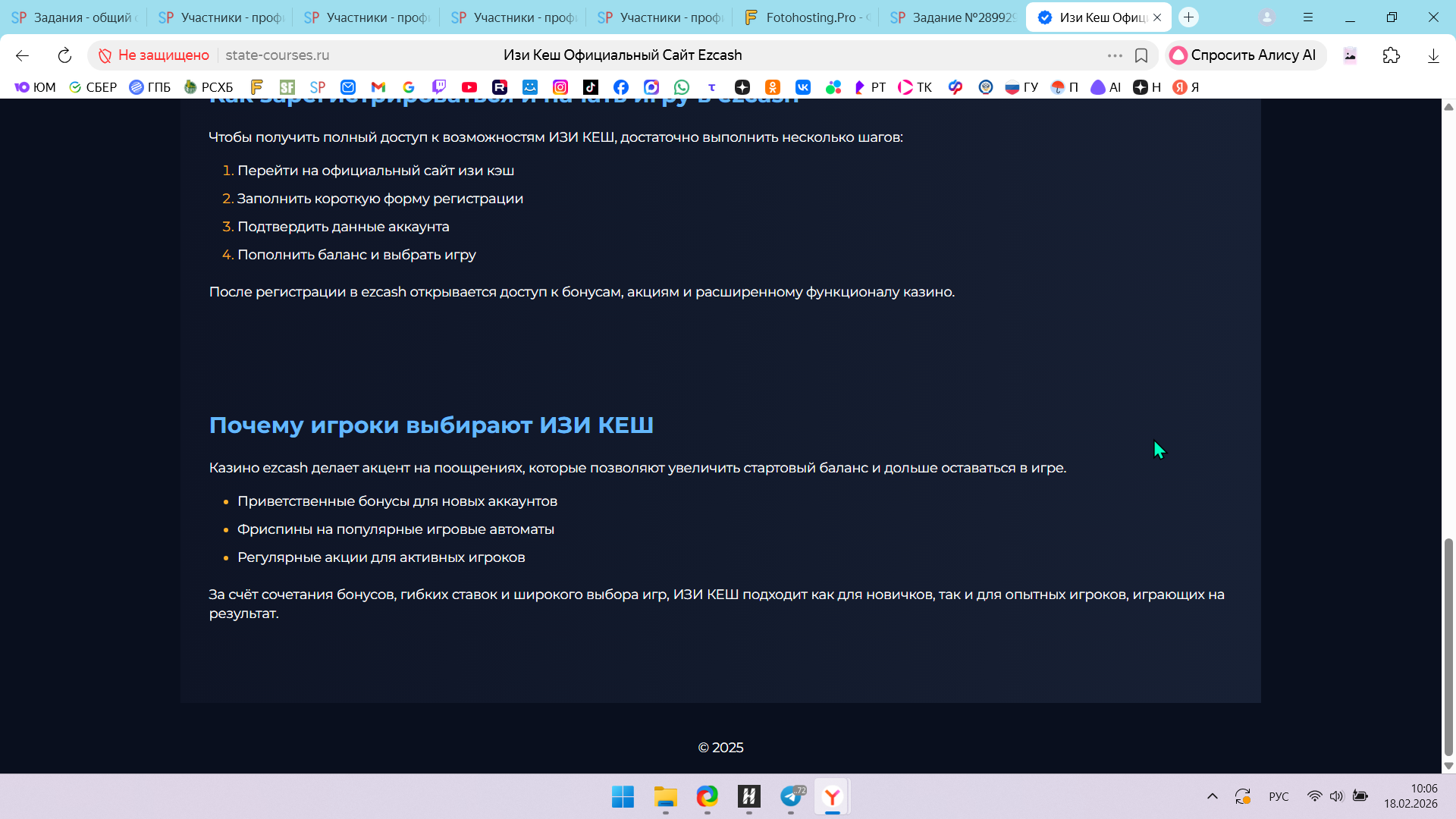1456x819 pixels.
Task: Expand the system tray hidden icons chevron
Action: pyautogui.click(x=1213, y=796)
